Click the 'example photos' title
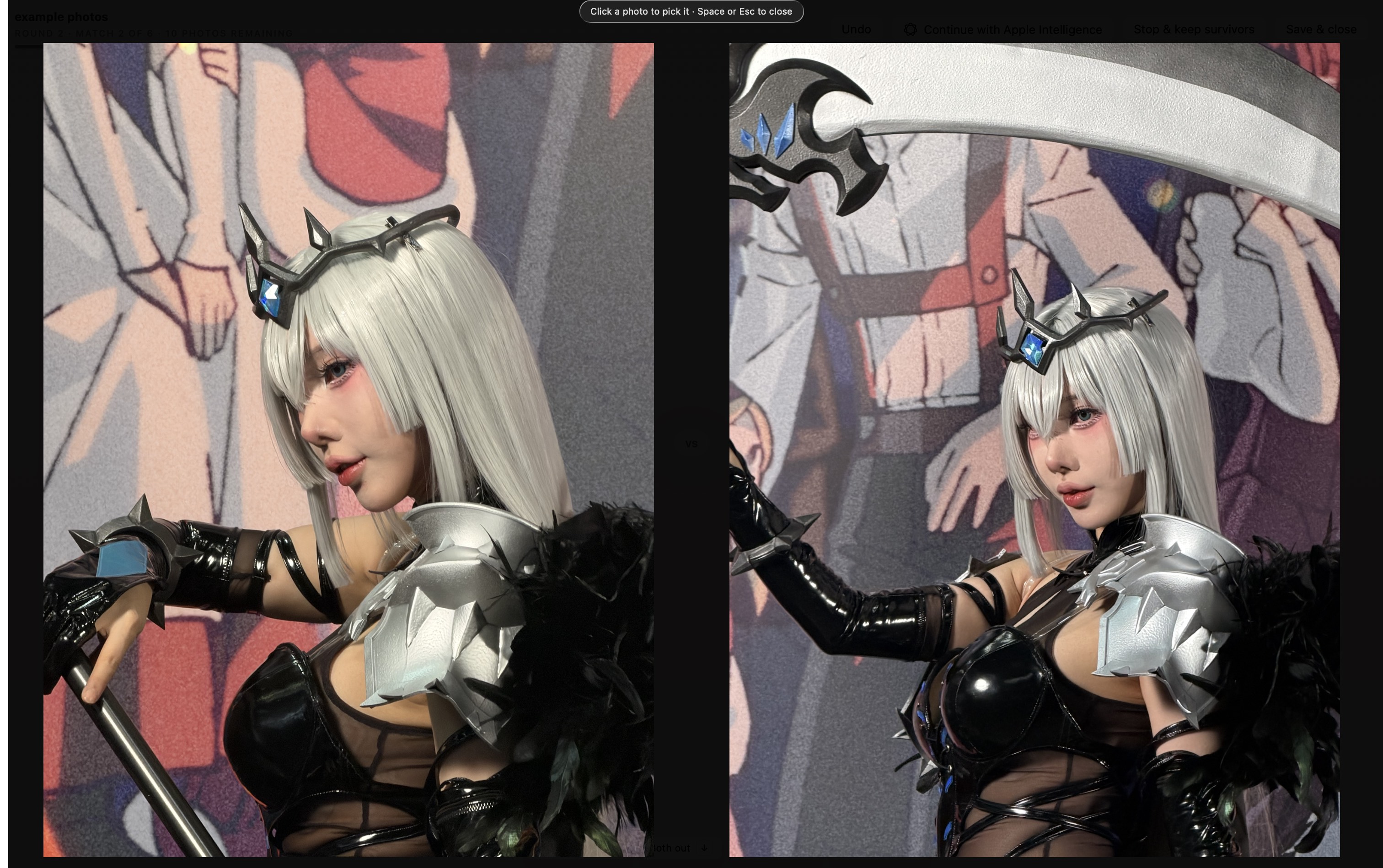This screenshot has width=1383, height=868. 61,16
